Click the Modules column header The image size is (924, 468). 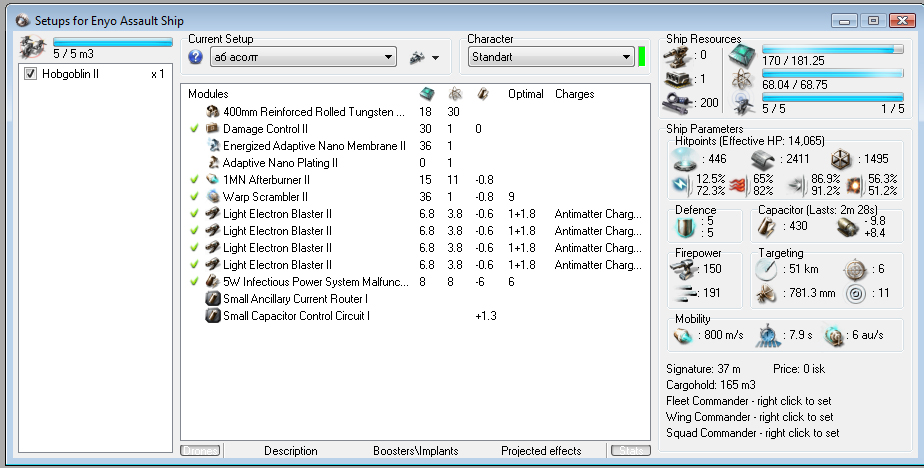pyautogui.click(x=208, y=94)
